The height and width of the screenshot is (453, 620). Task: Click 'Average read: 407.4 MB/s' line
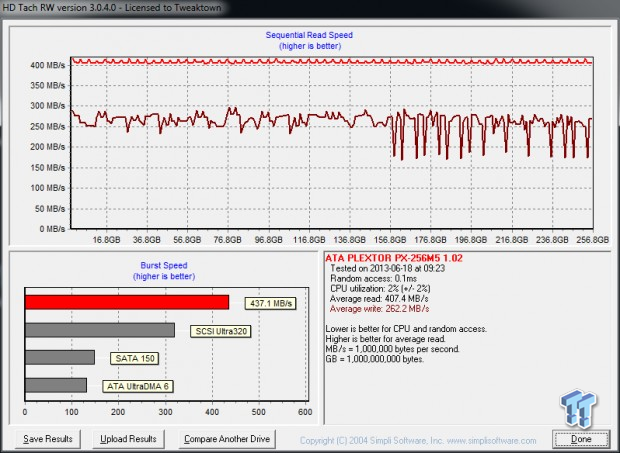click(379, 299)
